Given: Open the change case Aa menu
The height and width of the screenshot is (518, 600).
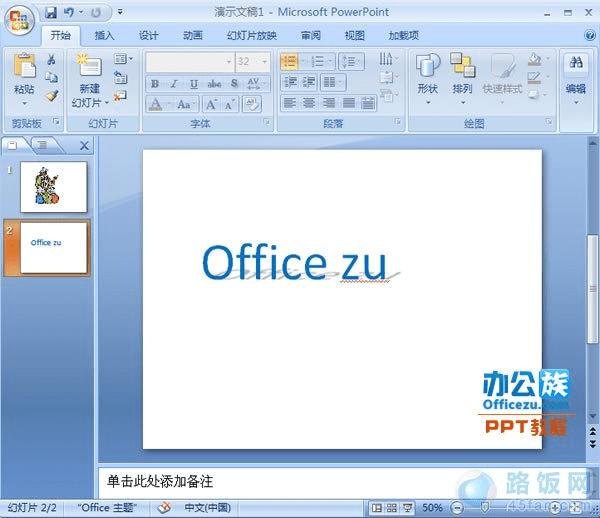Looking at the screenshot, I should [186, 104].
